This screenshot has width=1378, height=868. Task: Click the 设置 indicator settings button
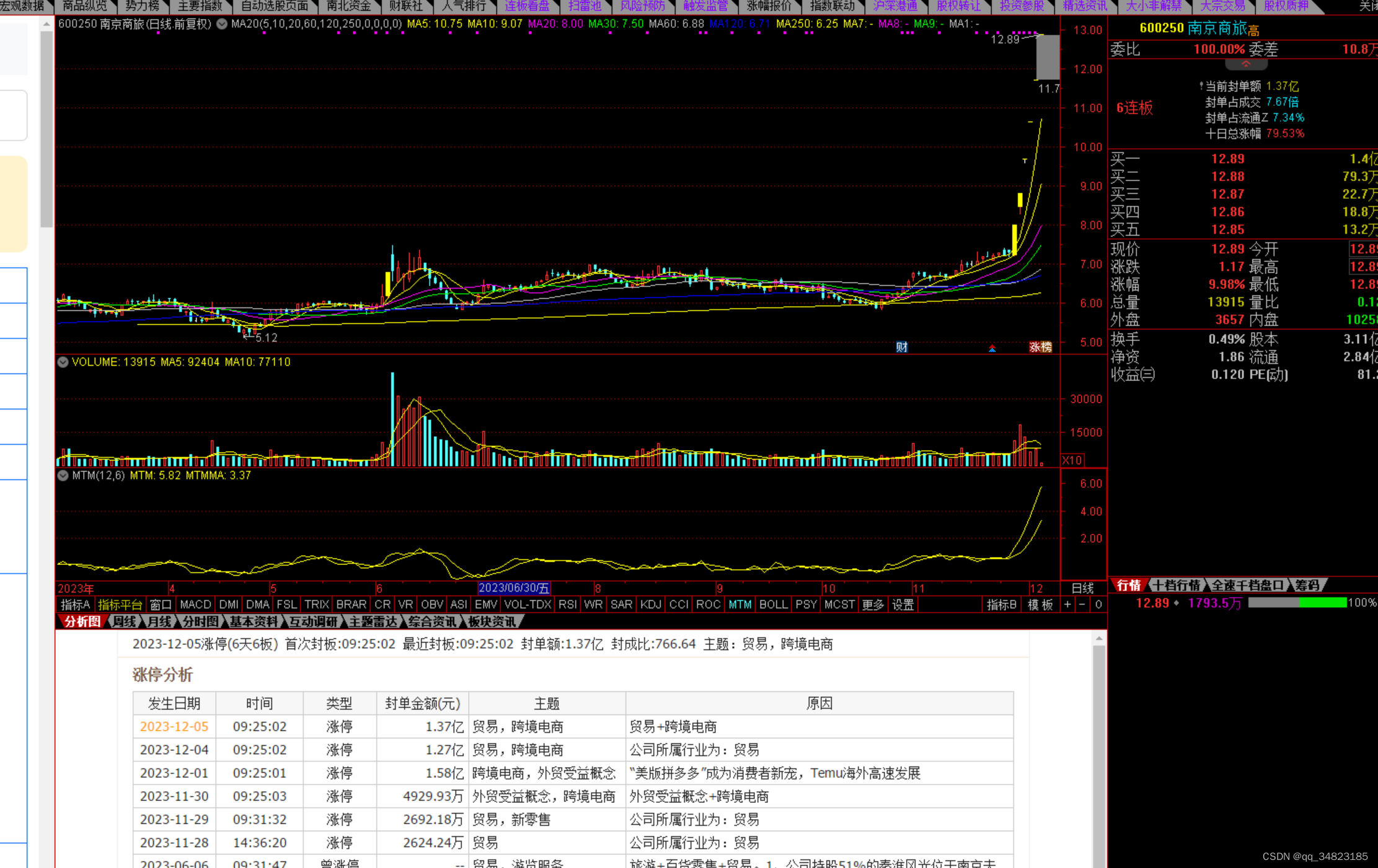pyautogui.click(x=903, y=605)
